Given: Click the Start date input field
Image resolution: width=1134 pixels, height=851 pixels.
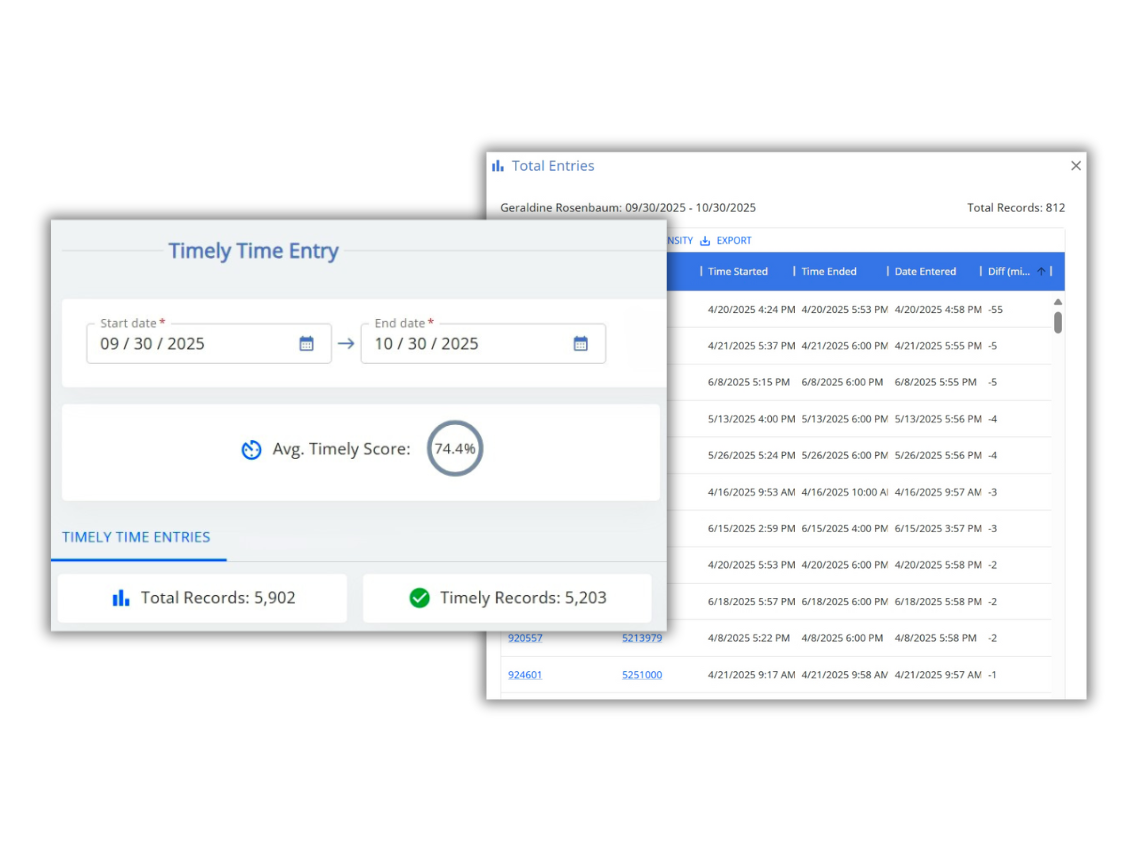Looking at the screenshot, I should (x=190, y=344).
